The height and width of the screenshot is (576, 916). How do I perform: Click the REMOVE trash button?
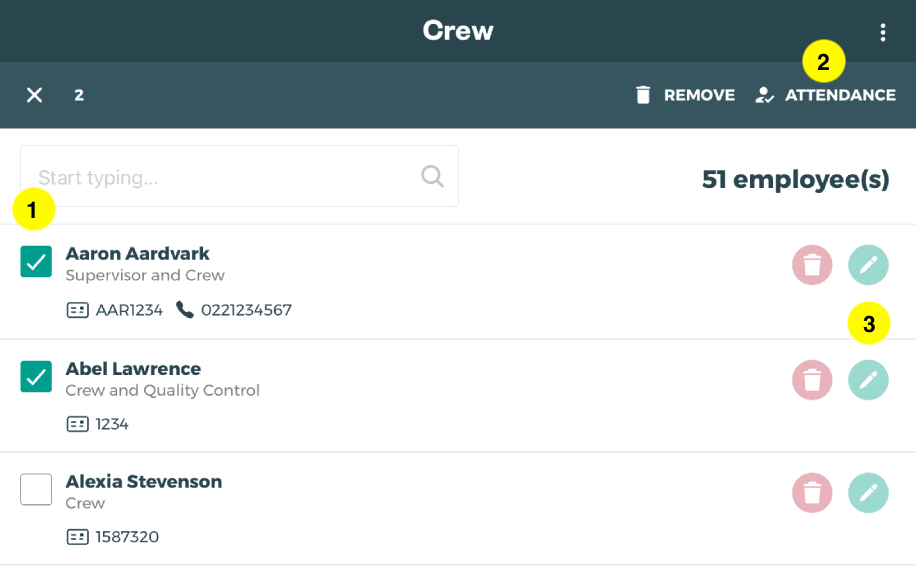[x=685, y=95]
